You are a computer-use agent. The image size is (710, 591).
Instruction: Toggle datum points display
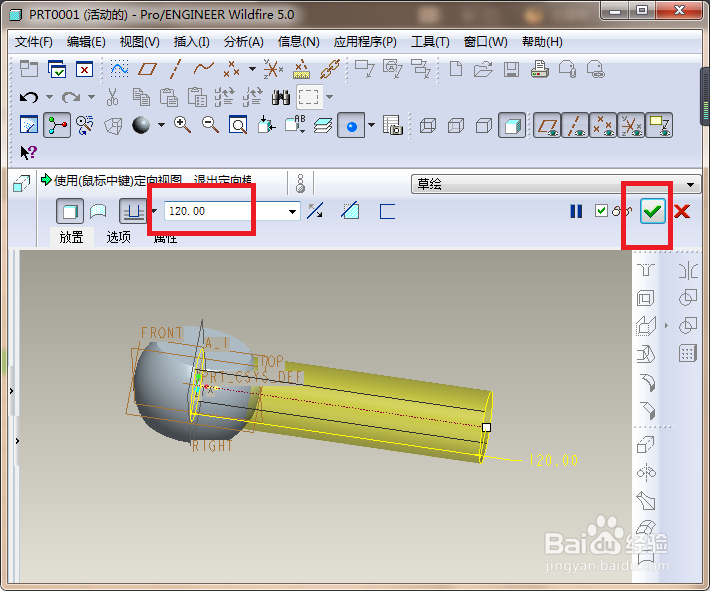[x=603, y=125]
